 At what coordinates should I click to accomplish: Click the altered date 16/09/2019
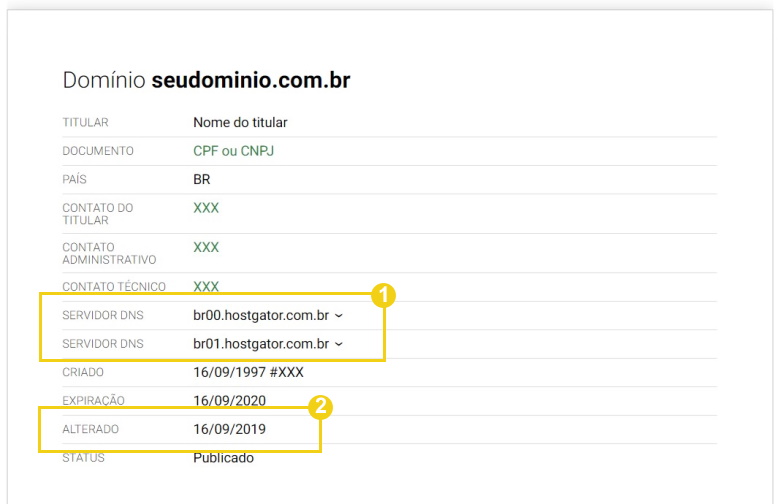tap(229, 429)
